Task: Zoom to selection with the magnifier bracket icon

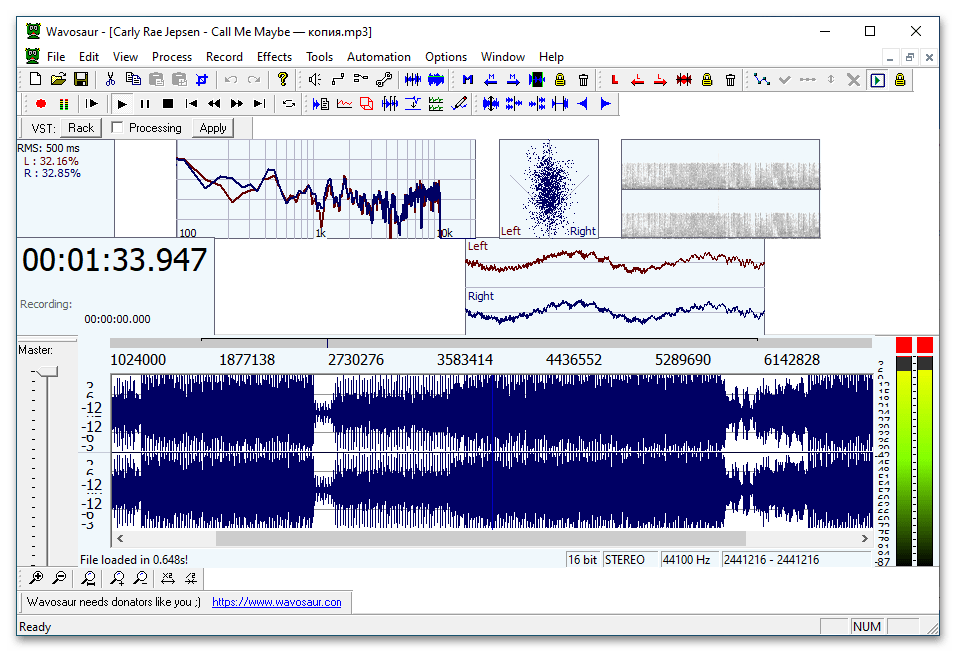Action: 88,578
